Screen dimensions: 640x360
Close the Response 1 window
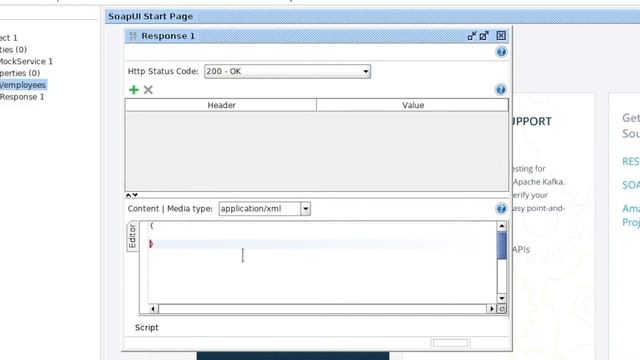pos(501,36)
